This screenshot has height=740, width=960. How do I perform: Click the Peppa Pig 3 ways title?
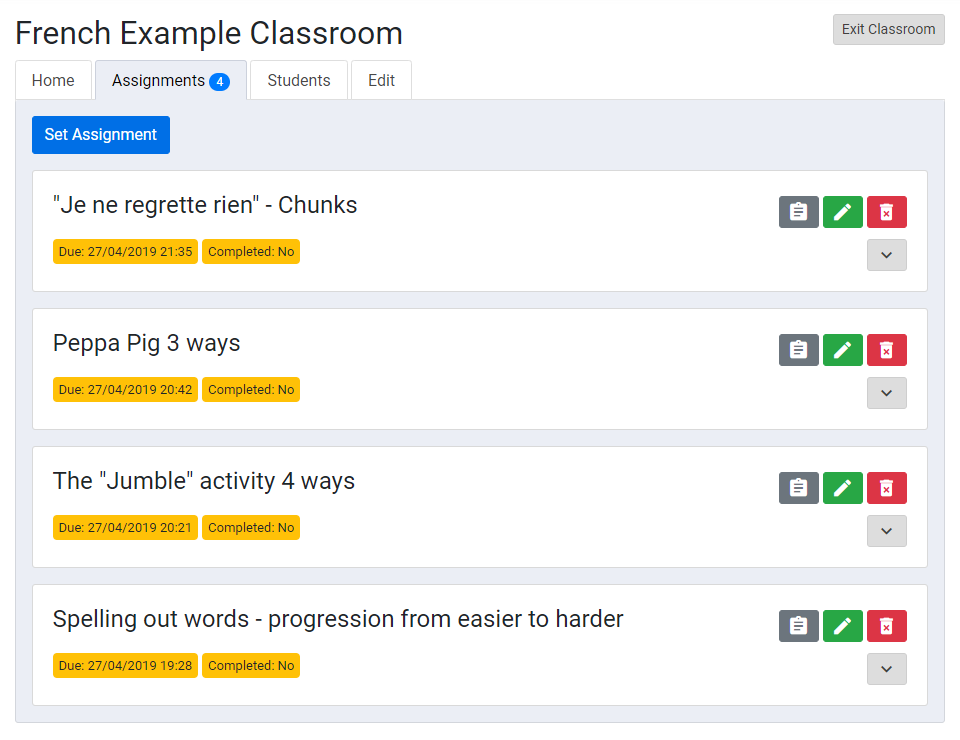coord(146,344)
